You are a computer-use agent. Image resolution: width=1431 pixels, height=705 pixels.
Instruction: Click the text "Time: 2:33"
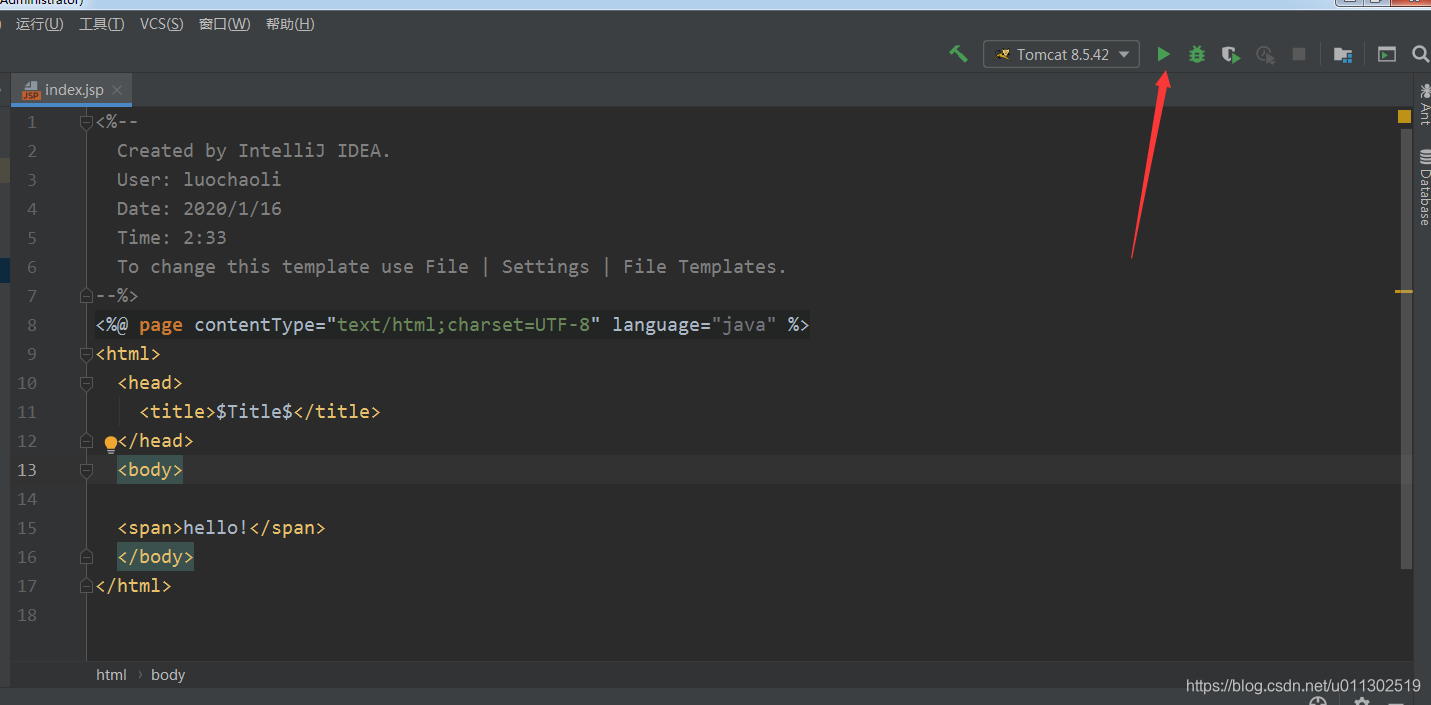click(172, 238)
